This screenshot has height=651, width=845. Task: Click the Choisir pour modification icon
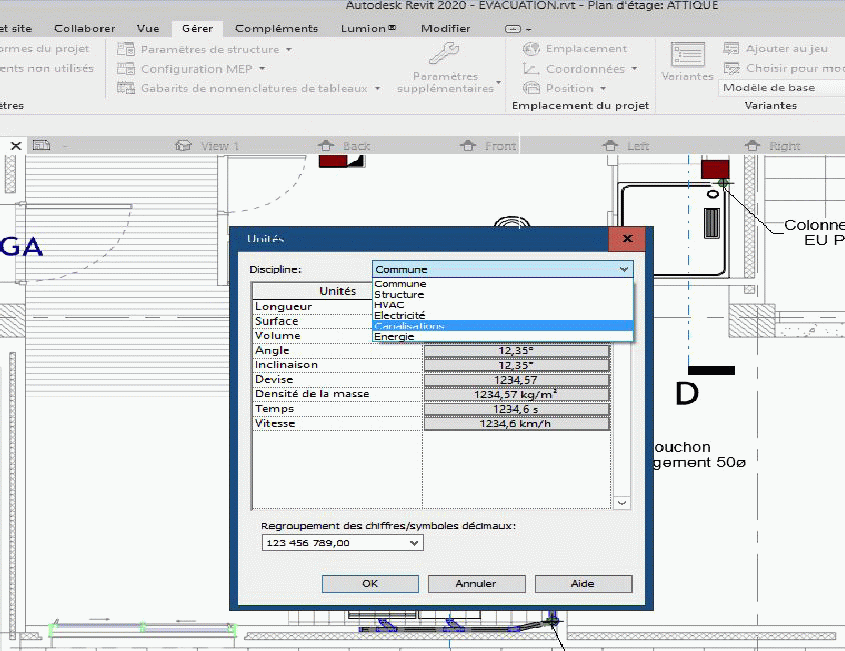point(731,69)
